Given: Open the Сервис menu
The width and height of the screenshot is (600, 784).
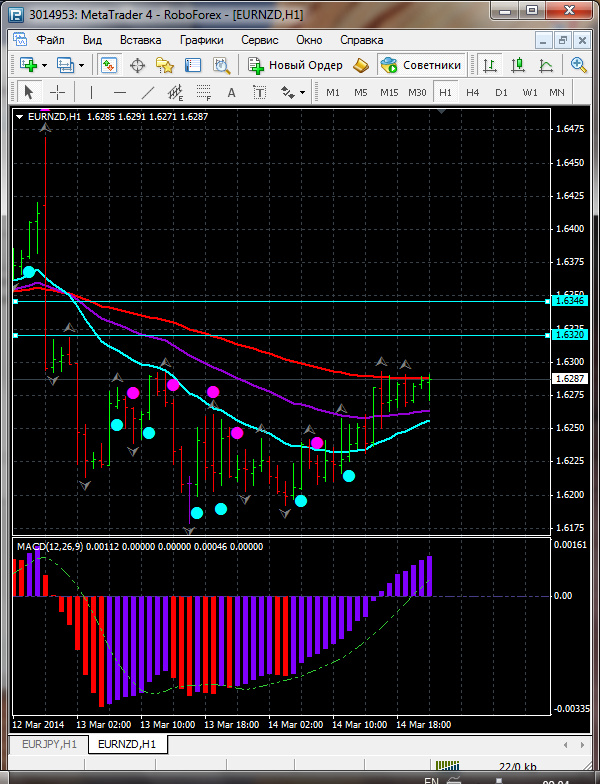Looking at the screenshot, I should pyautogui.click(x=260, y=40).
